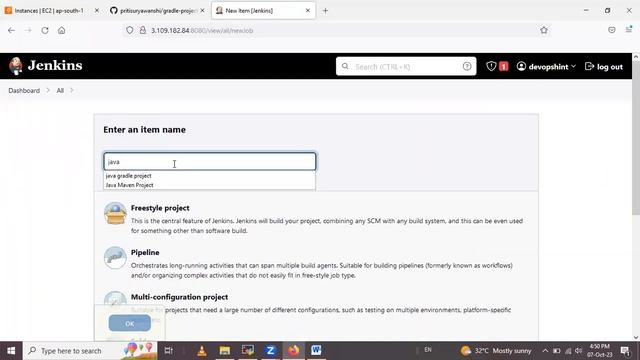Open the search help question mark icon

[467, 66]
